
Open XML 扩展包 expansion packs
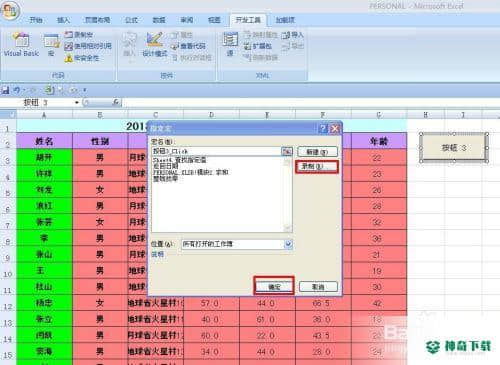click(258, 46)
